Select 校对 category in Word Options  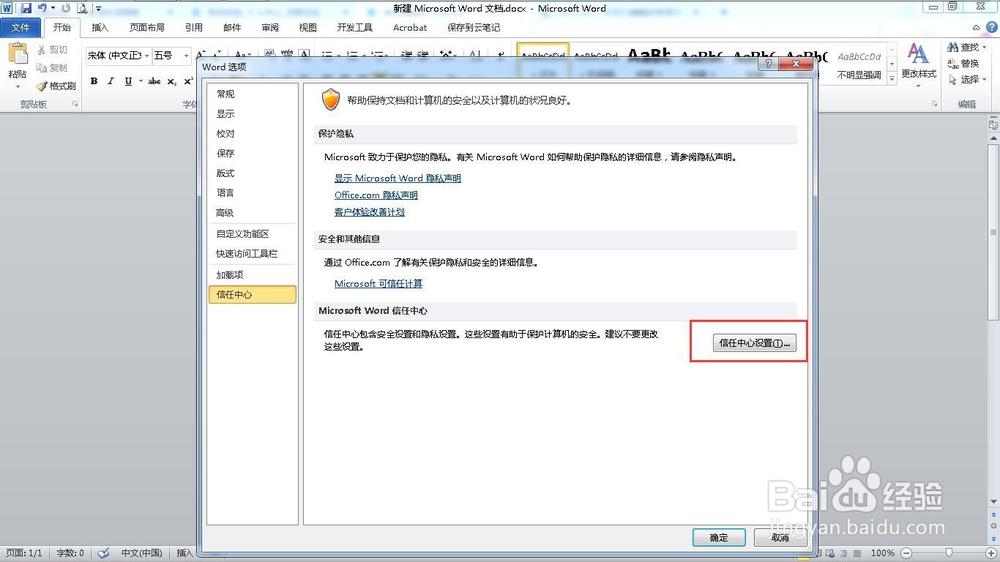pos(252,133)
